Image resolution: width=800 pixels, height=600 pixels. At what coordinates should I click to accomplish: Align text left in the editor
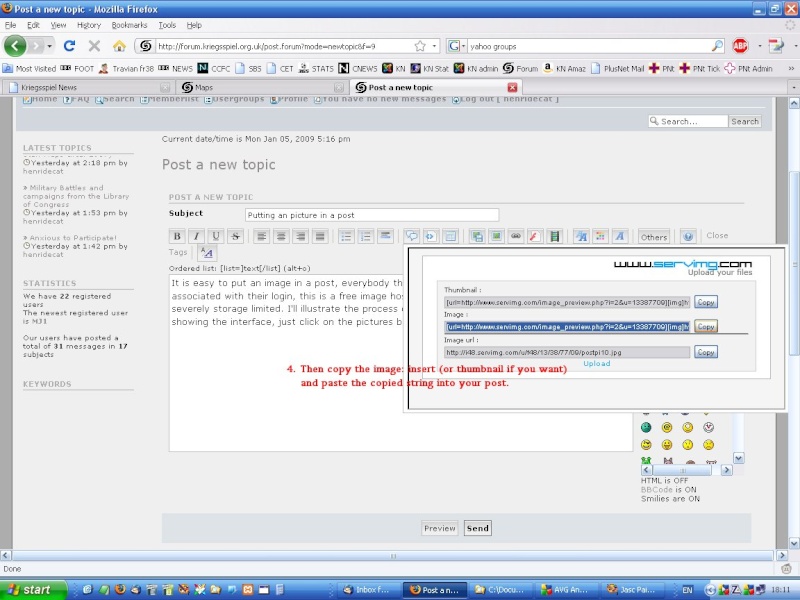pyautogui.click(x=262, y=236)
